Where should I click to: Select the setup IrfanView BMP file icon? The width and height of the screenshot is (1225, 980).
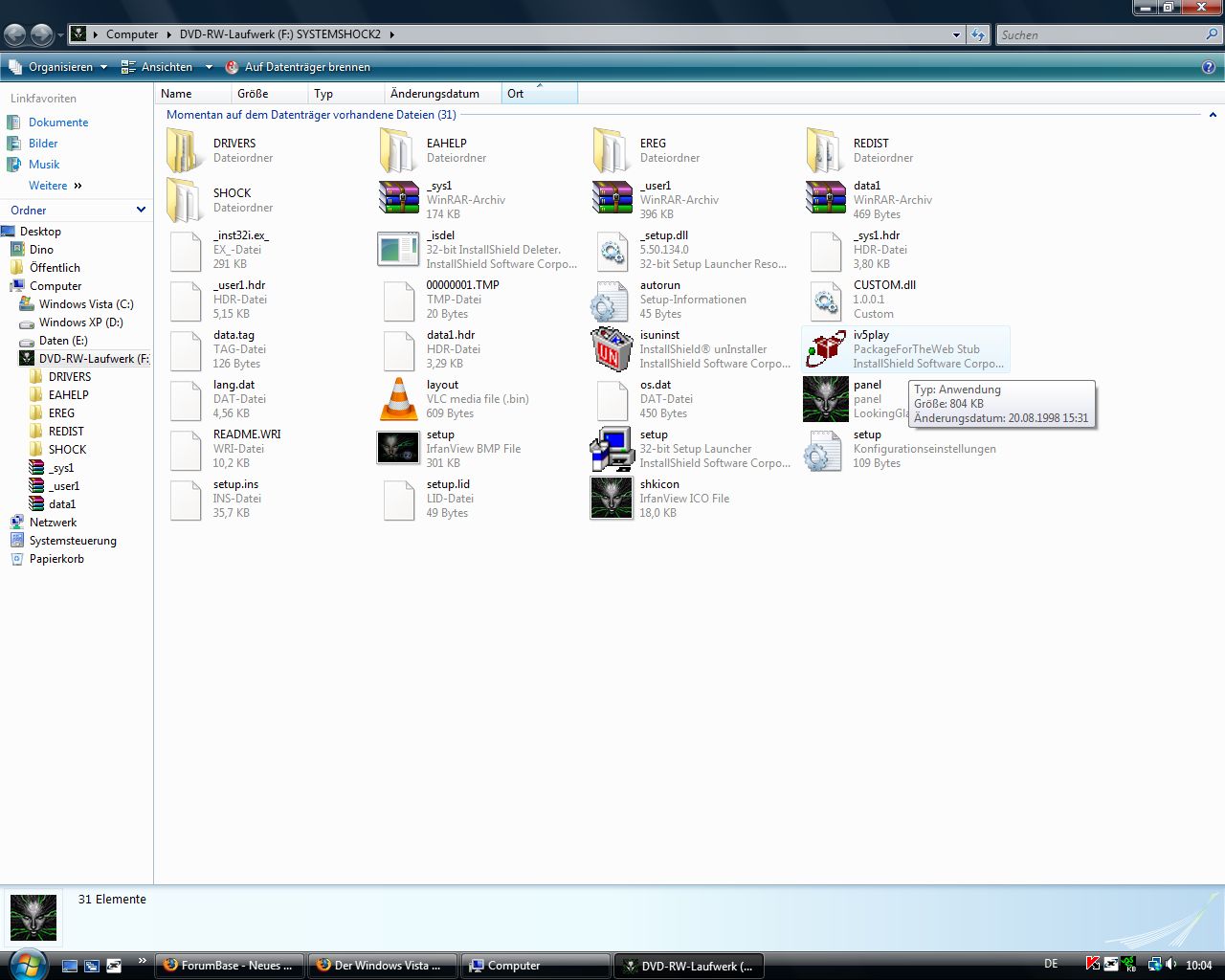[x=398, y=448]
